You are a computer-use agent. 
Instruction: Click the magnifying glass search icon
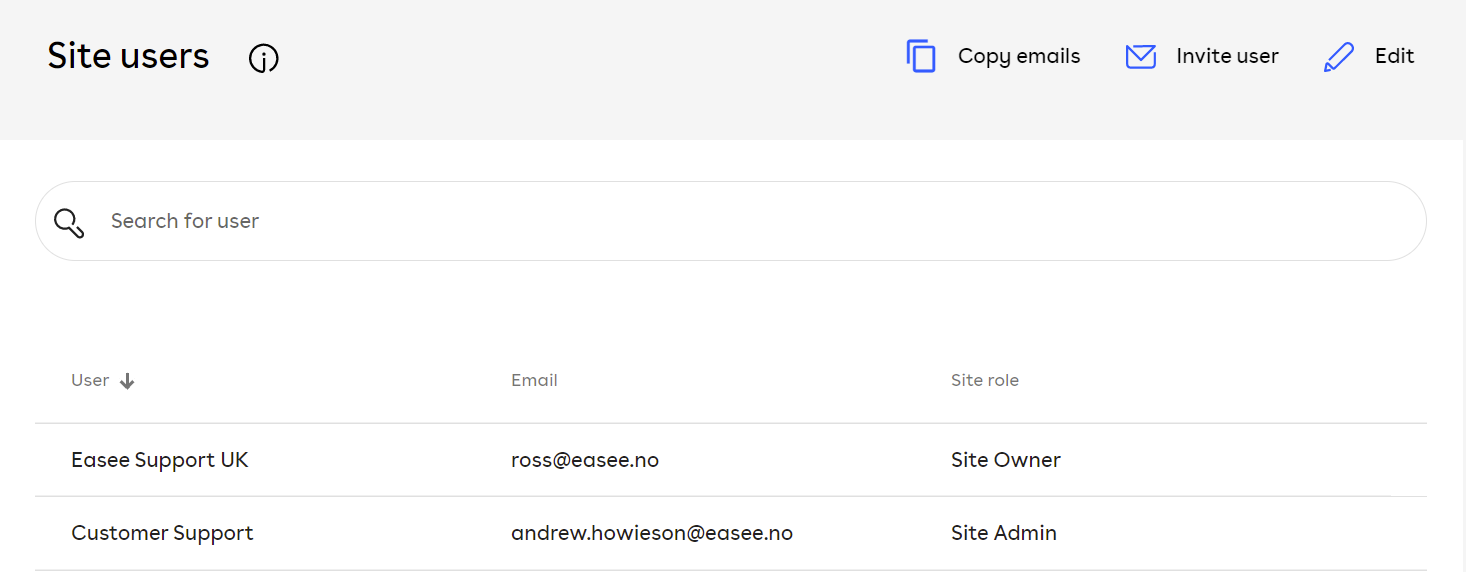[69, 223]
